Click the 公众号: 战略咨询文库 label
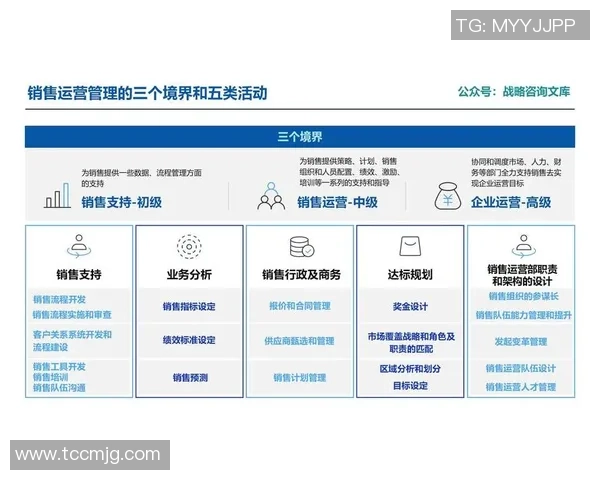 [514, 92]
